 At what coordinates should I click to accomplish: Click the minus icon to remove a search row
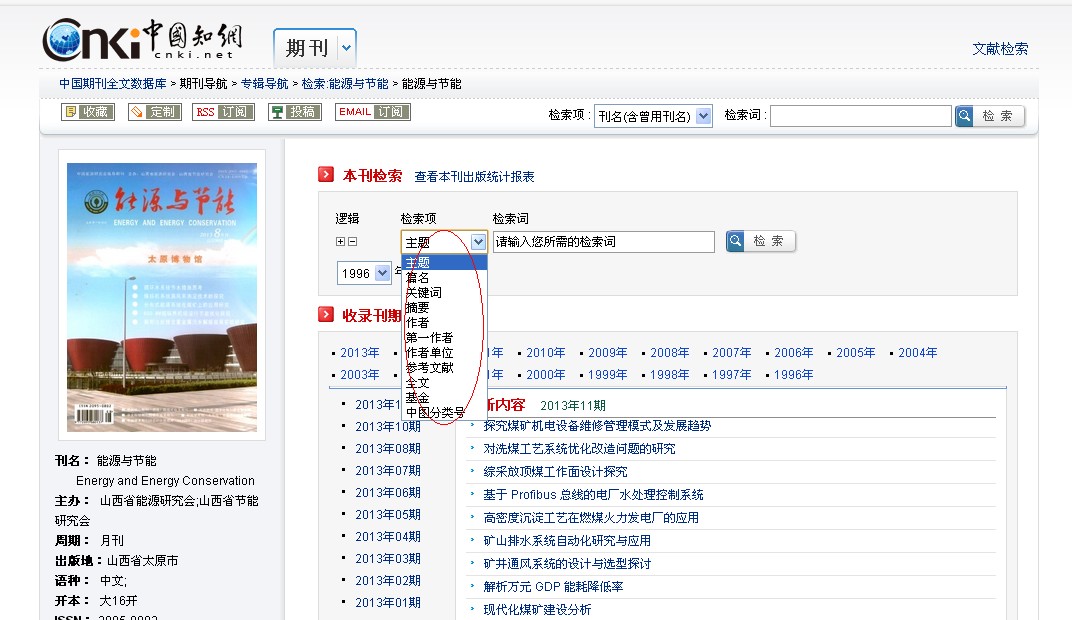point(352,241)
